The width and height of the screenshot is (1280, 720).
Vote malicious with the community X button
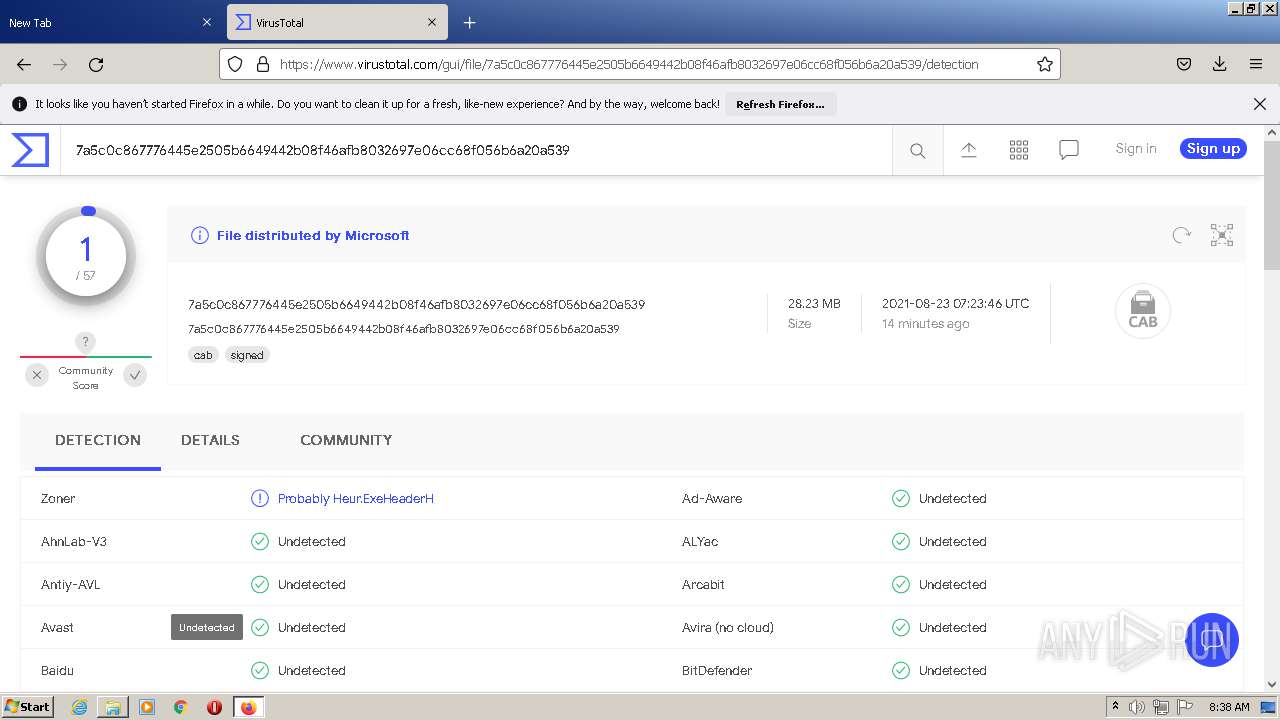coord(37,375)
